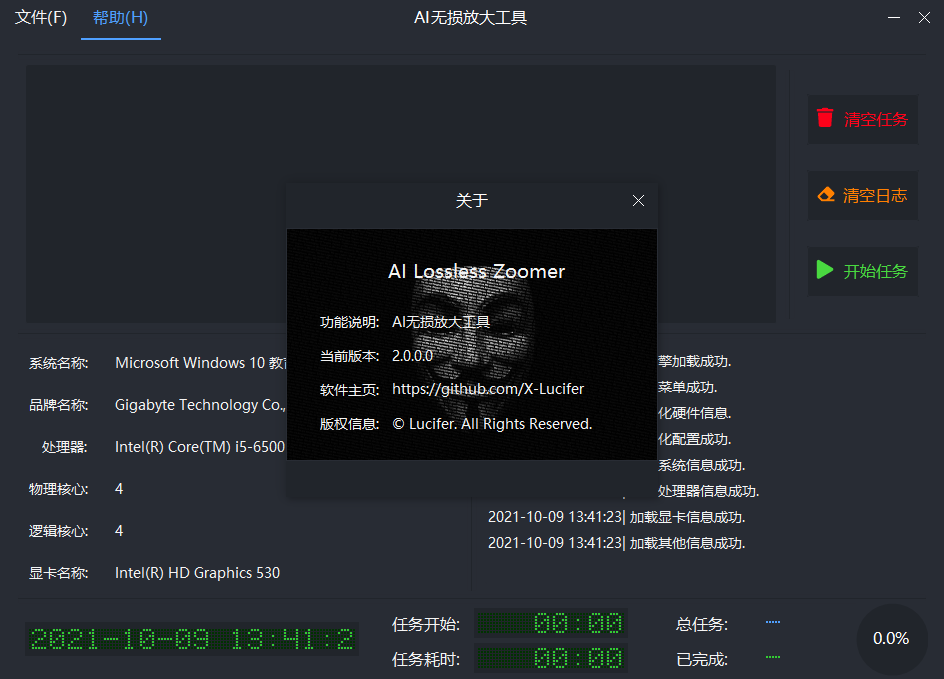Image resolution: width=944 pixels, height=679 pixels.
Task: Click the 处理器 label
Action: (x=64, y=447)
